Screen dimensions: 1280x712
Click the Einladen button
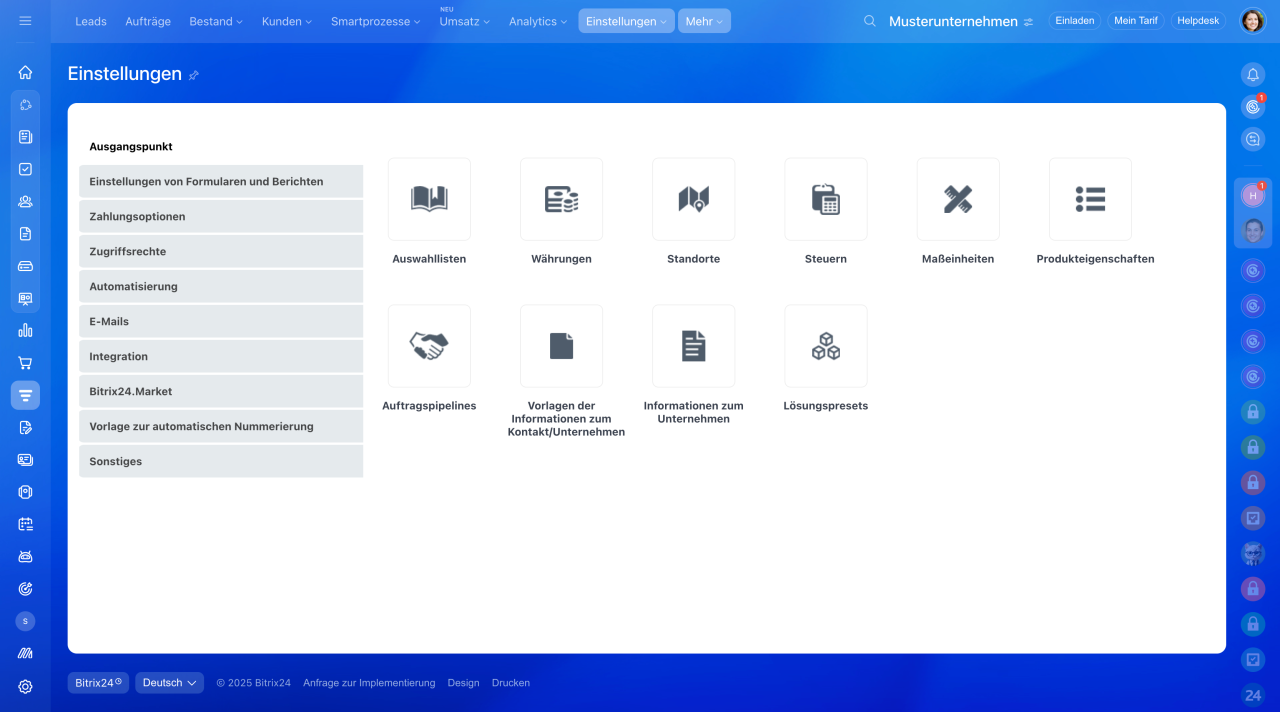(1075, 21)
